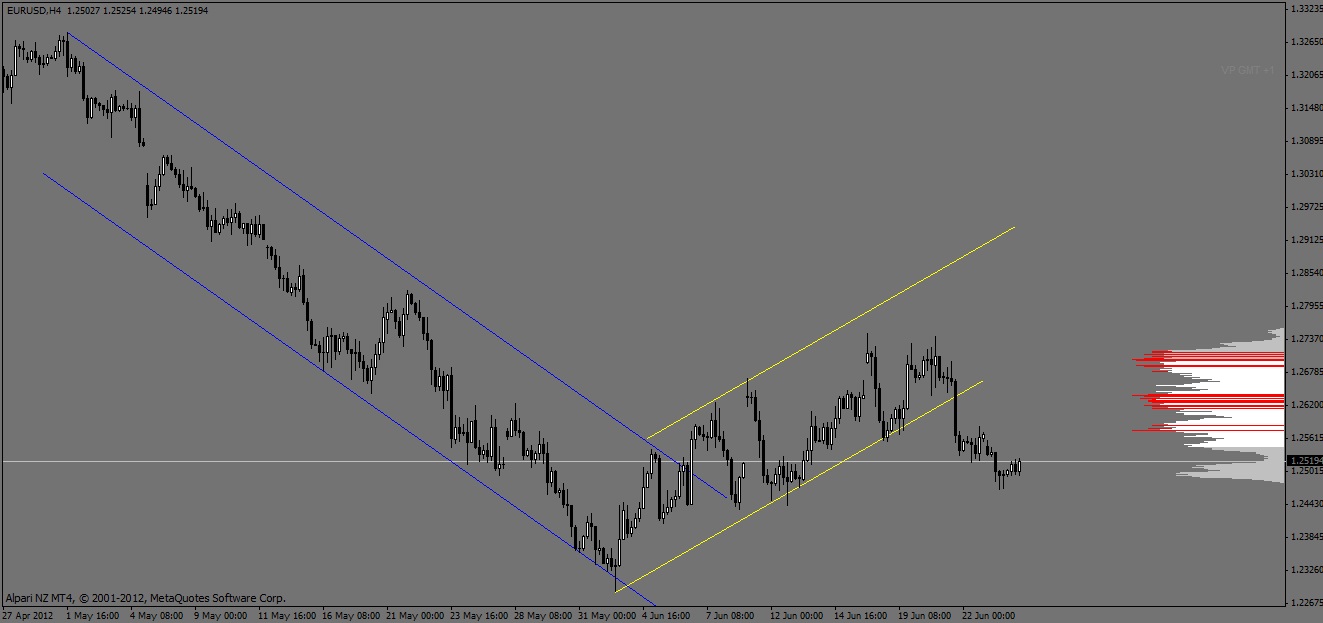Click the 19 Jun 08:00 time label

pyautogui.click(x=925, y=615)
